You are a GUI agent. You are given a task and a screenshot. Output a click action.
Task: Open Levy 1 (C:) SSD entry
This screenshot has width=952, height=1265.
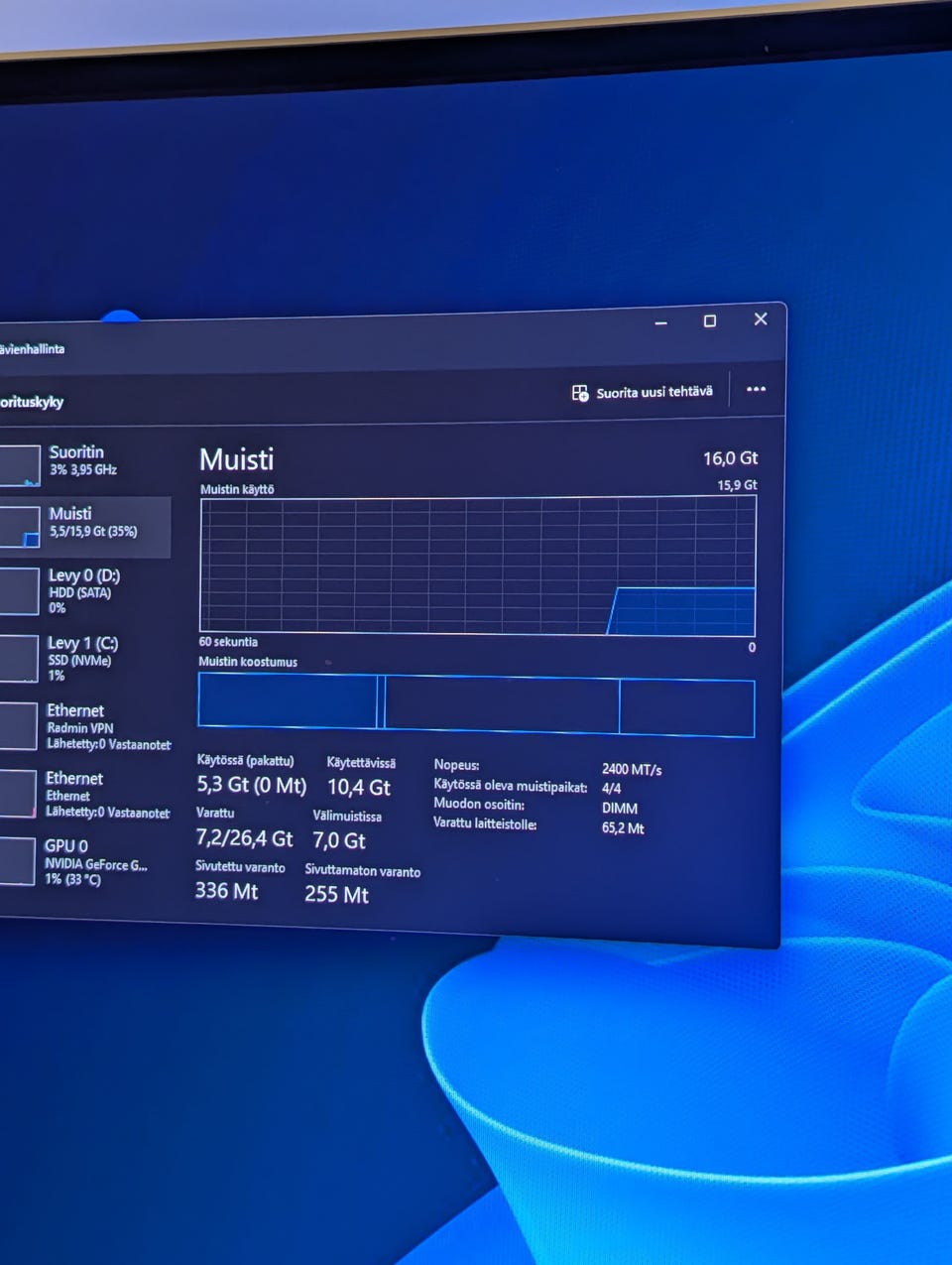(84, 659)
